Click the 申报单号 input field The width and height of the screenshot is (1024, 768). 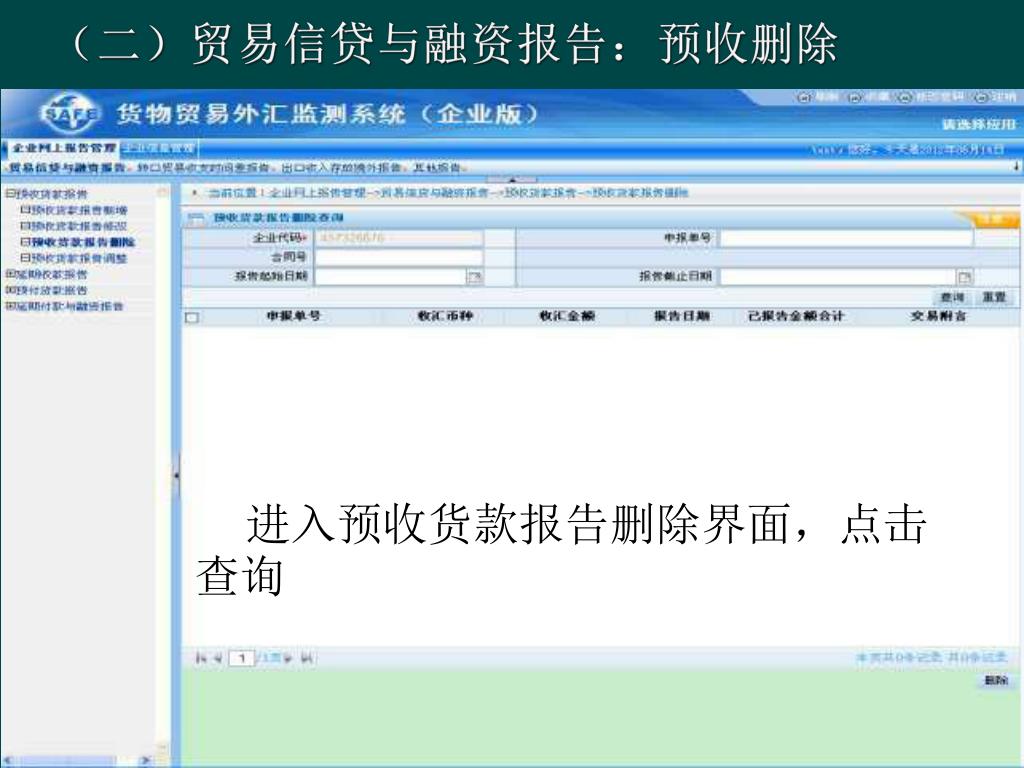click(846, 238)
